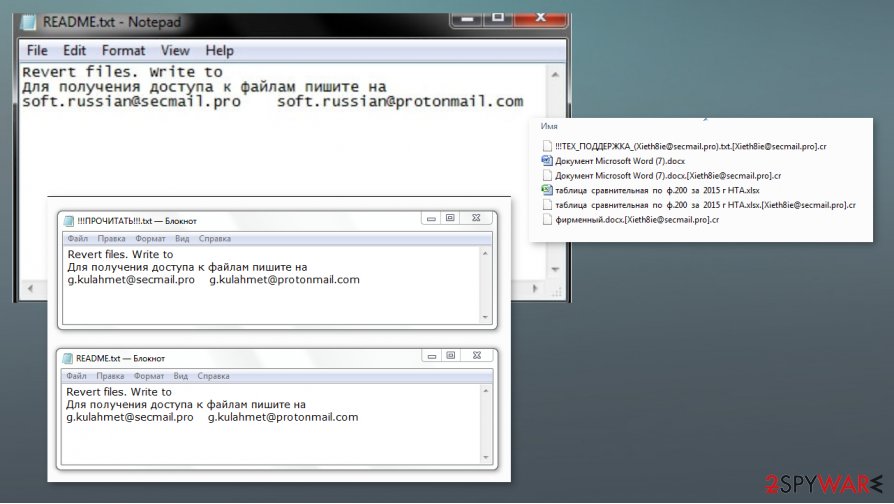Open Файл menu in README.txt — Блокнот window
This screenshot has width=894, height=504.
[76, 376]
